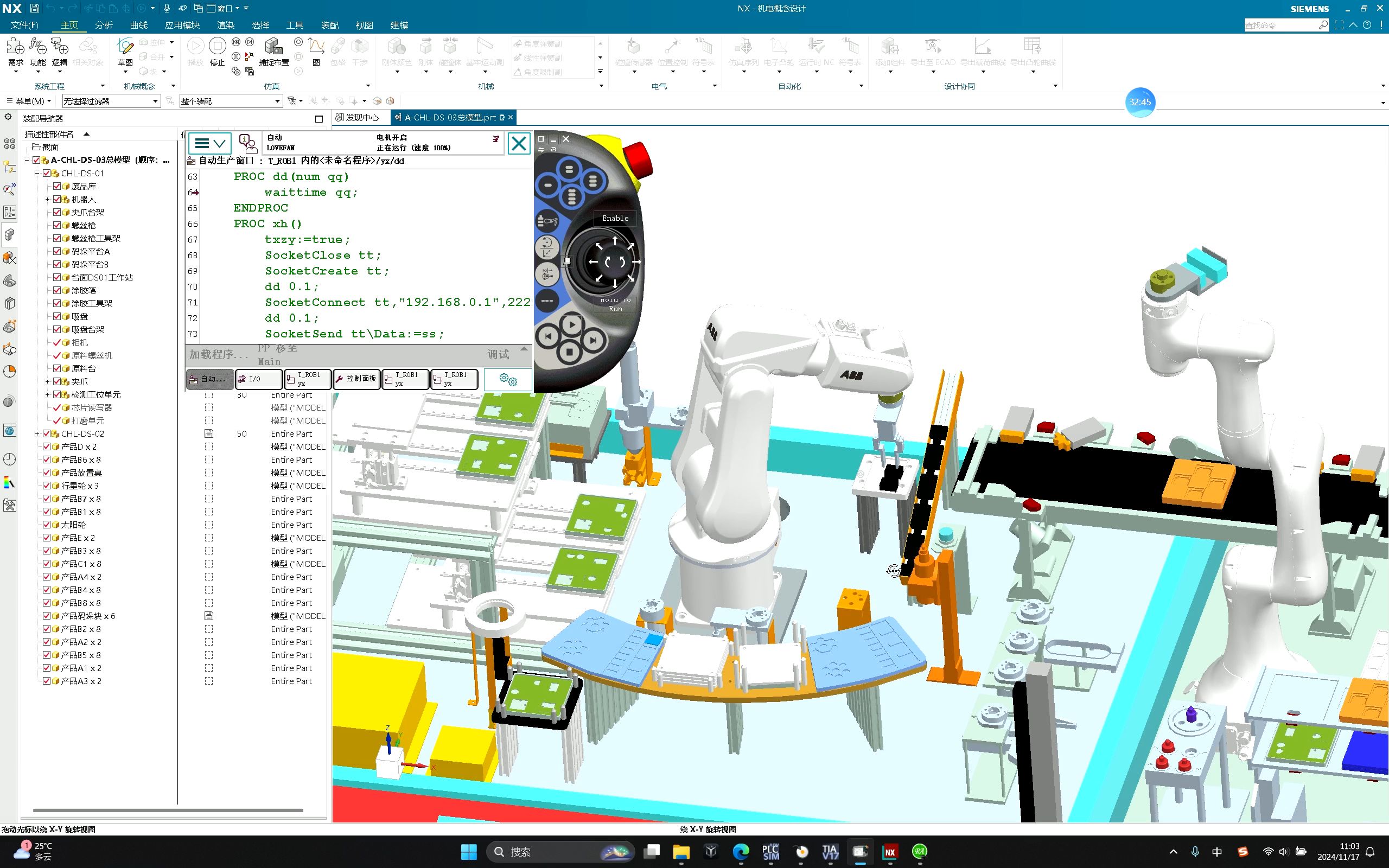The height and width of the screenshot is (868, 1389).
Task: Click the pendant step backward control
Action: pos(549,337)
